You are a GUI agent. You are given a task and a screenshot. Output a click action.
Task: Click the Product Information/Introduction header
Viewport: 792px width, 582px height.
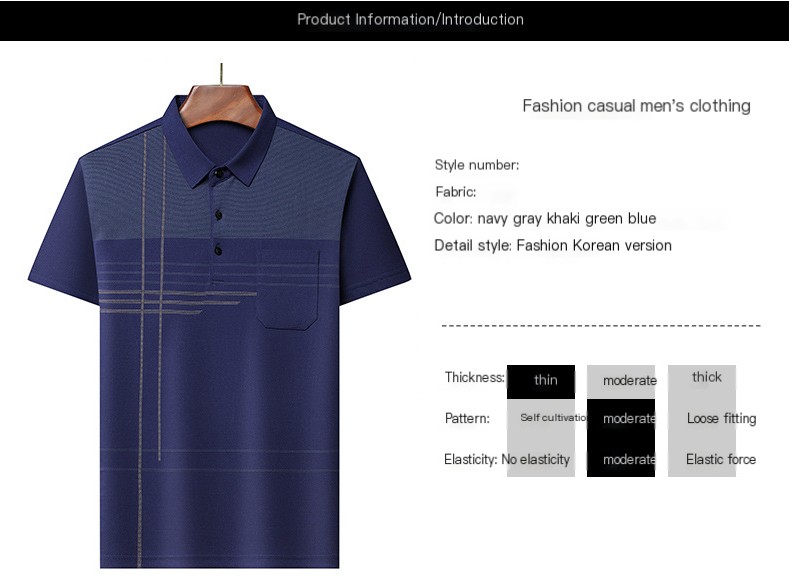410,20
